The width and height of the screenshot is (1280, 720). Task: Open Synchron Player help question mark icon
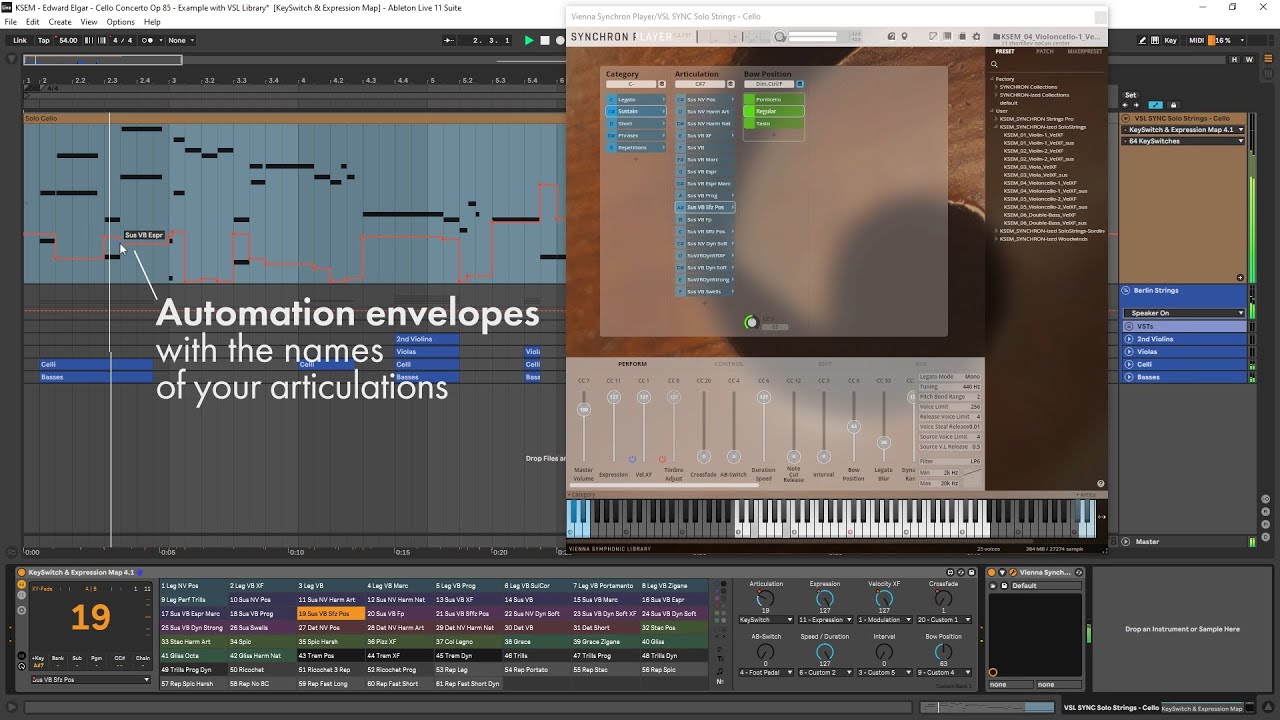click(1100, 484)
